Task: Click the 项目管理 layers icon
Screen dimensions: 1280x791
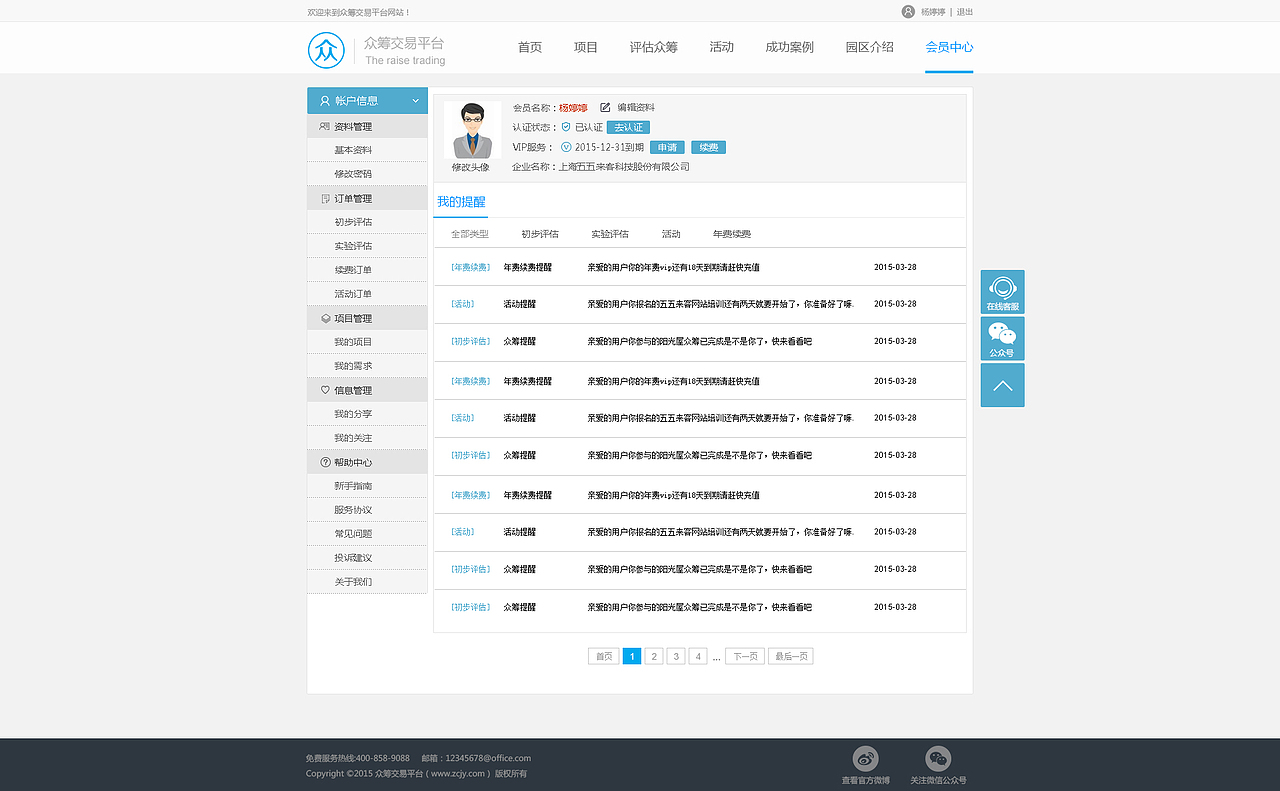Action: (x=325, y=319)
